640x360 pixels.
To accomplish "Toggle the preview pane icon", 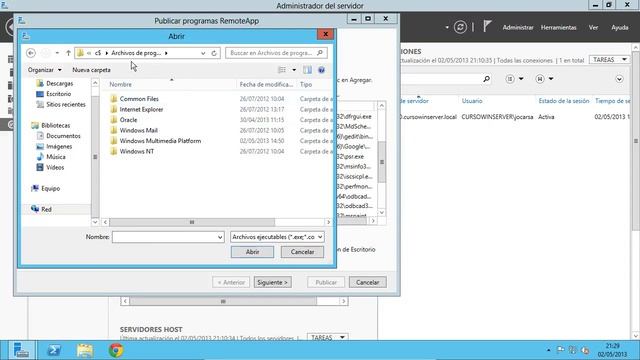I will point(307,70).
